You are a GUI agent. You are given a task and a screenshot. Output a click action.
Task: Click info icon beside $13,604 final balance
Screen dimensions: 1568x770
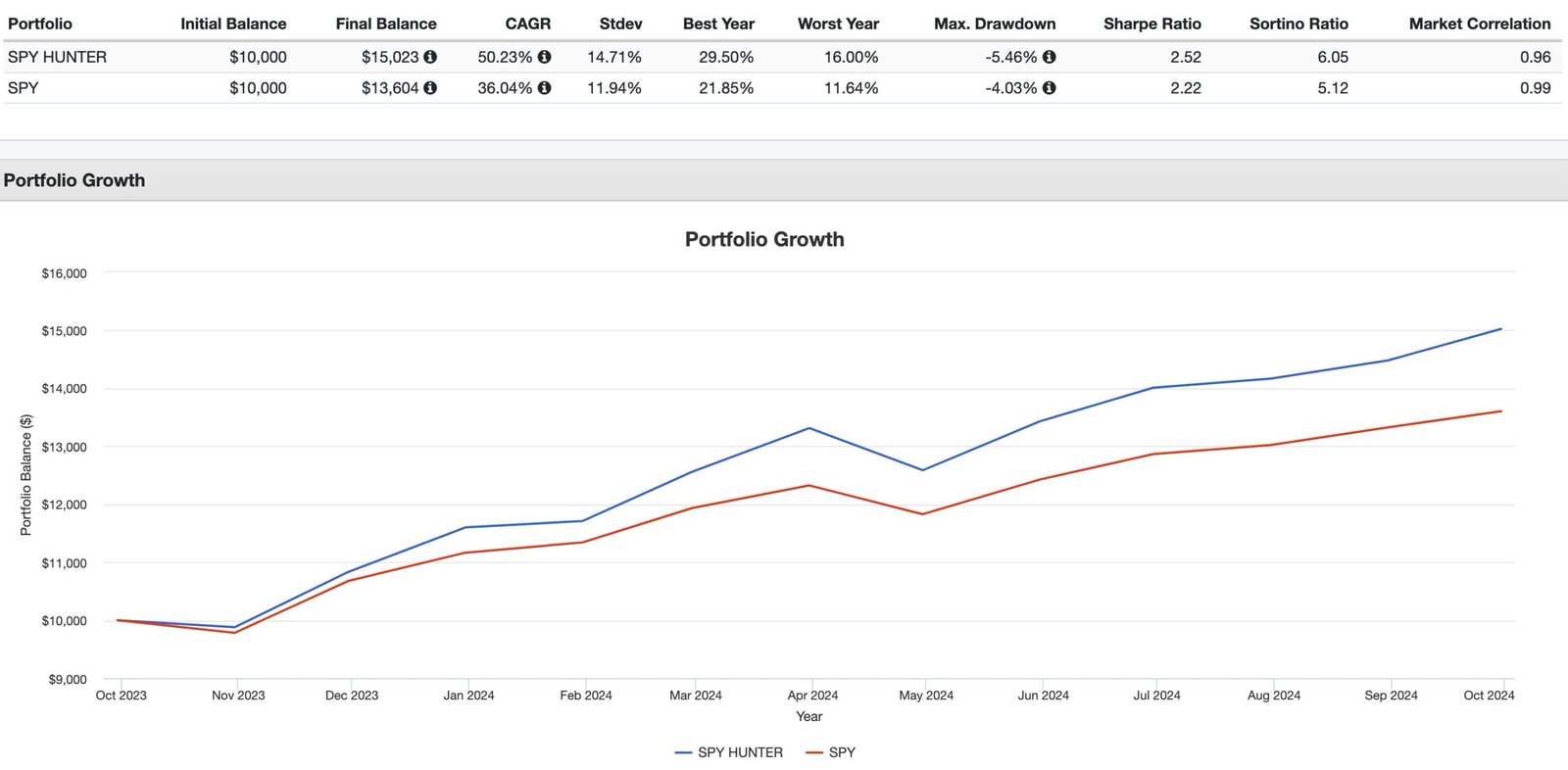pyautogui.click(x=430, y=88)
